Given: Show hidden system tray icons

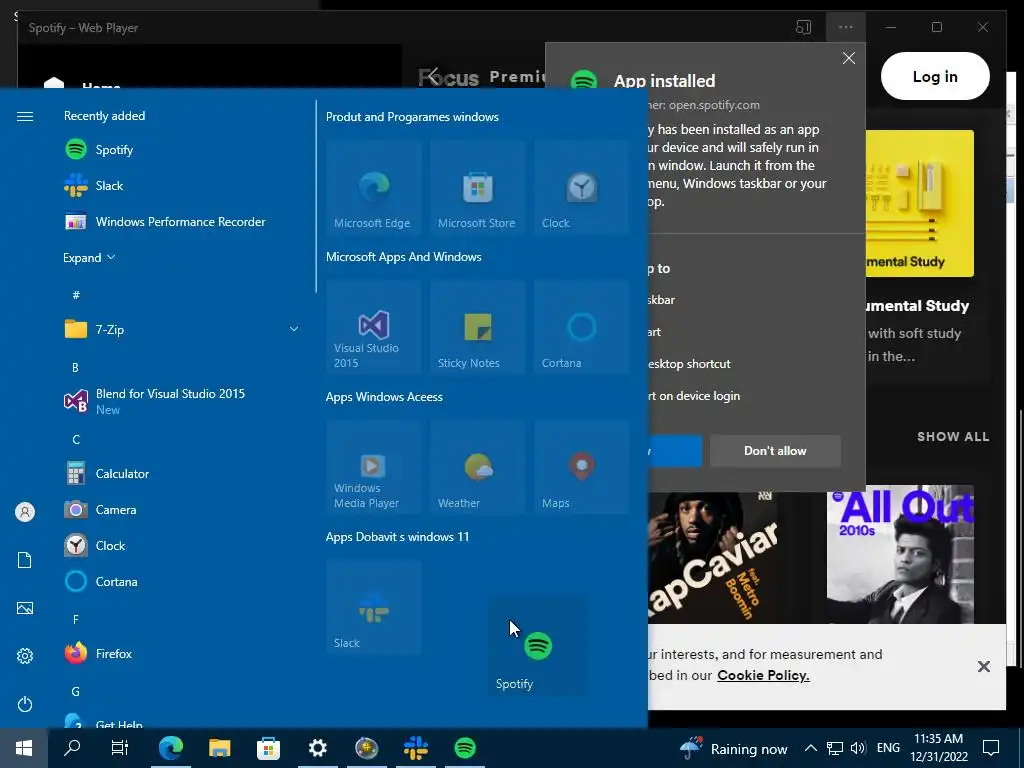Looking at the screenshot, I should pos(810,748).
